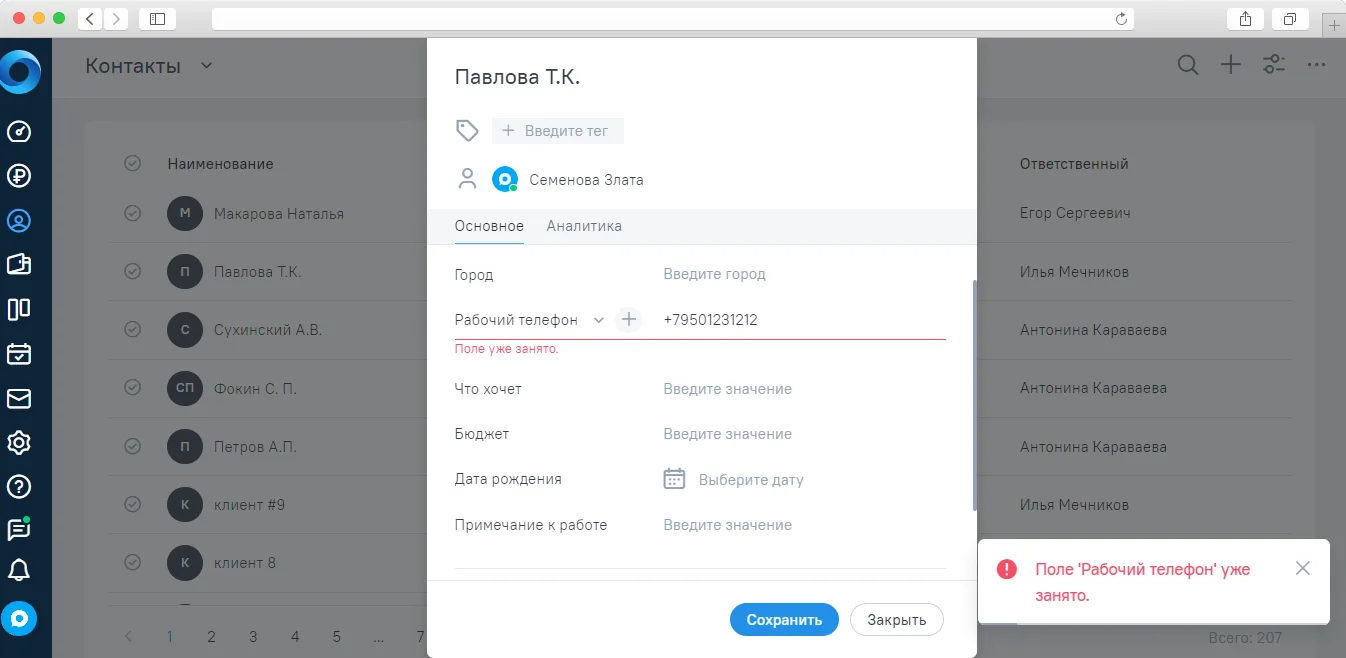Open the calendar tasks icon in sidebar
The image size is (1346, 658).
(x=19, y=354)
